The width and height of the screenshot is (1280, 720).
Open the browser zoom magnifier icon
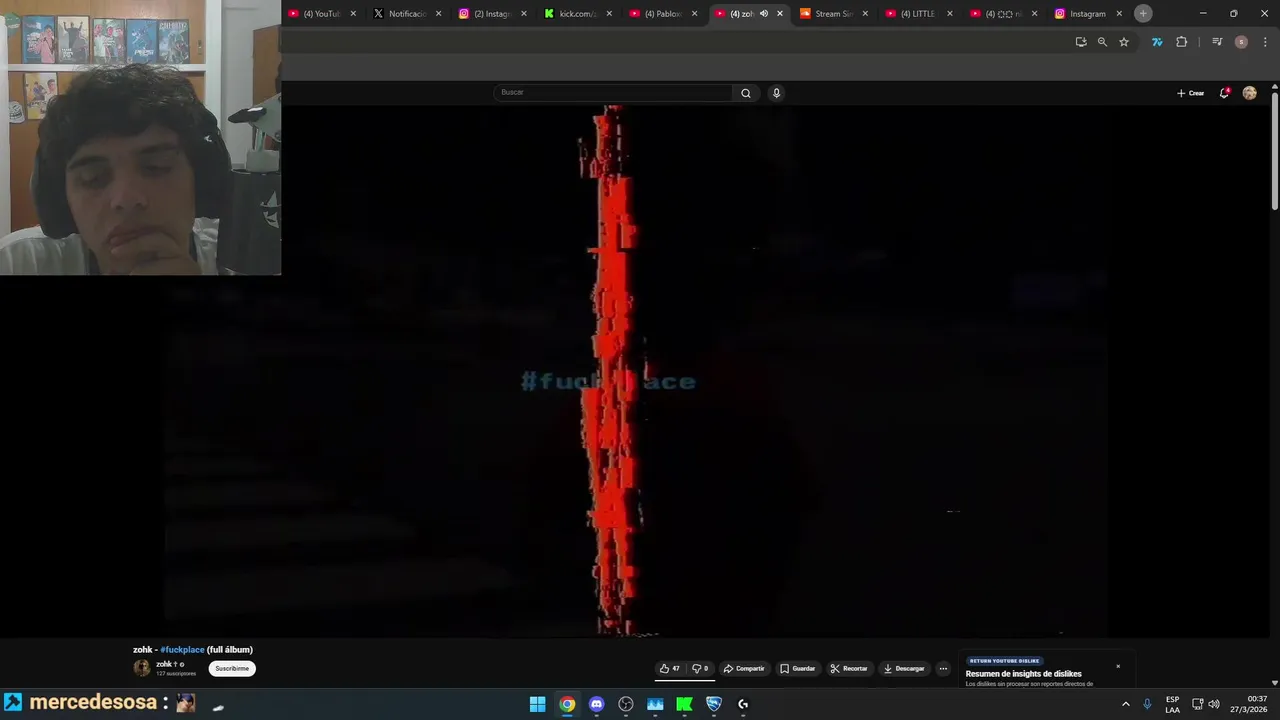coord(1102,42)
